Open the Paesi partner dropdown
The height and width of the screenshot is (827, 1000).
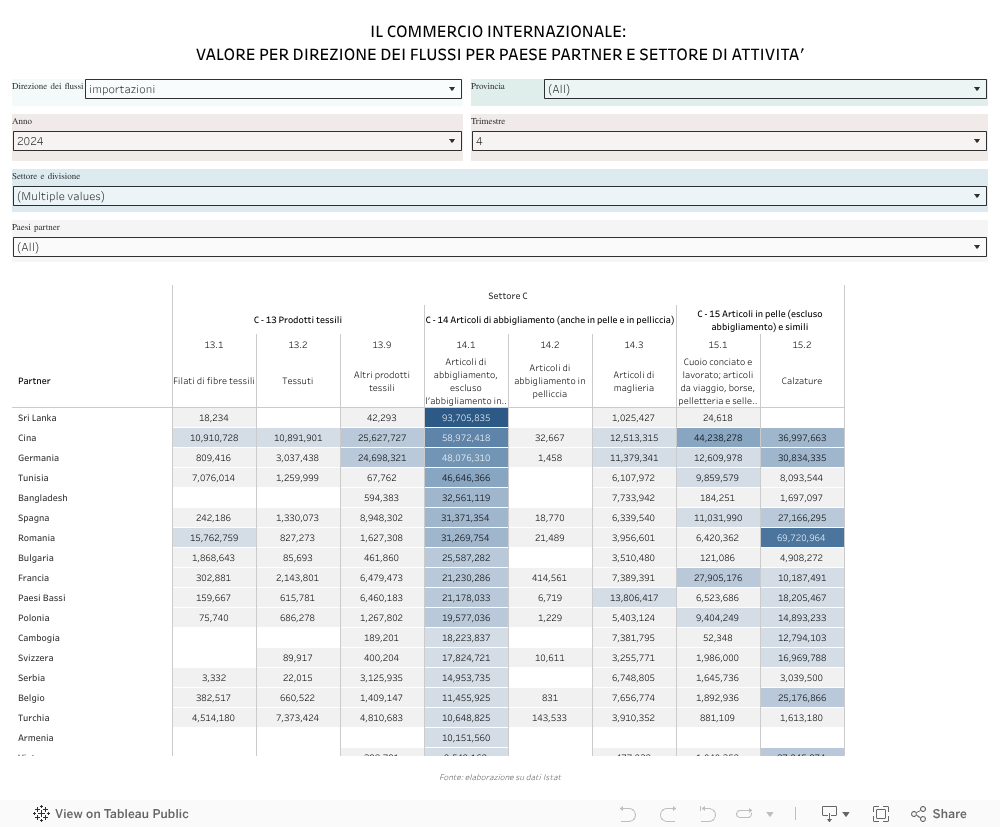tap(500, 247)
